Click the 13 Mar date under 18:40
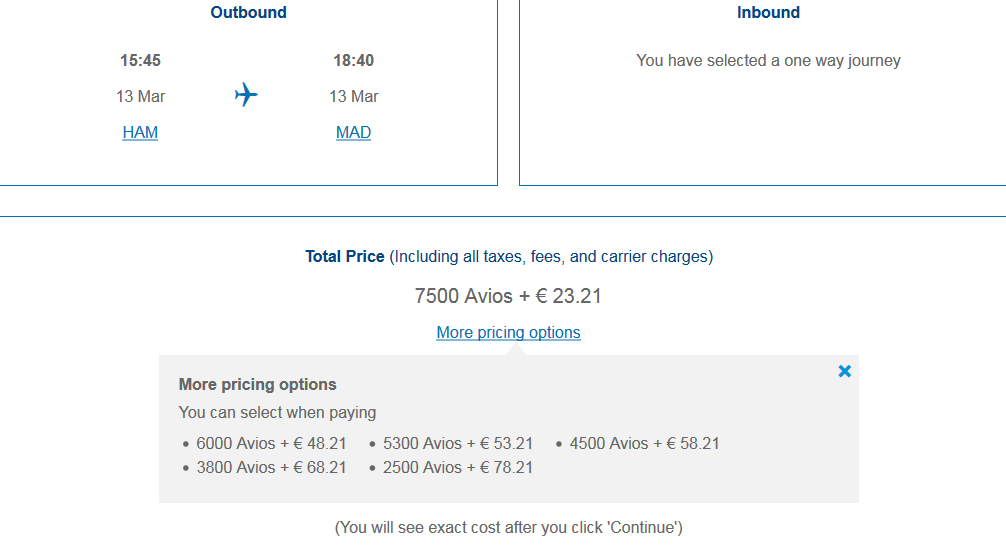 tap(353, 97)
